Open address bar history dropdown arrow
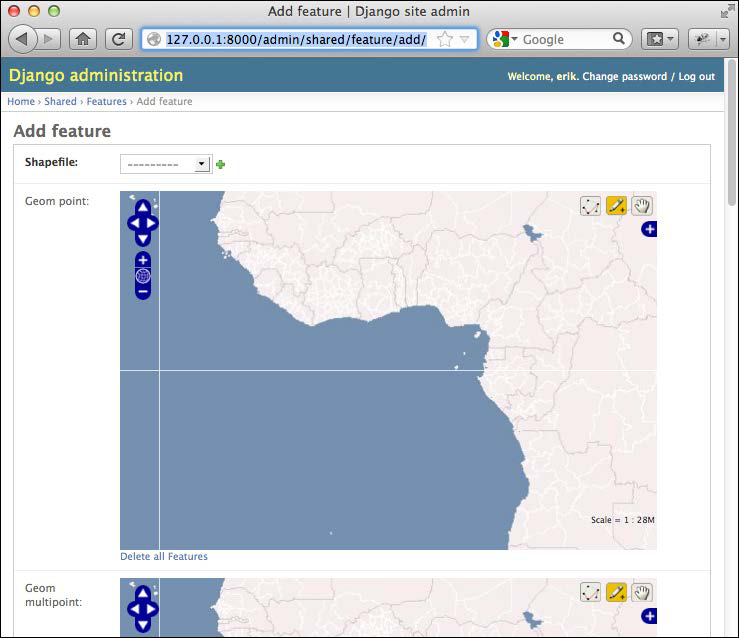 (465, 39)
